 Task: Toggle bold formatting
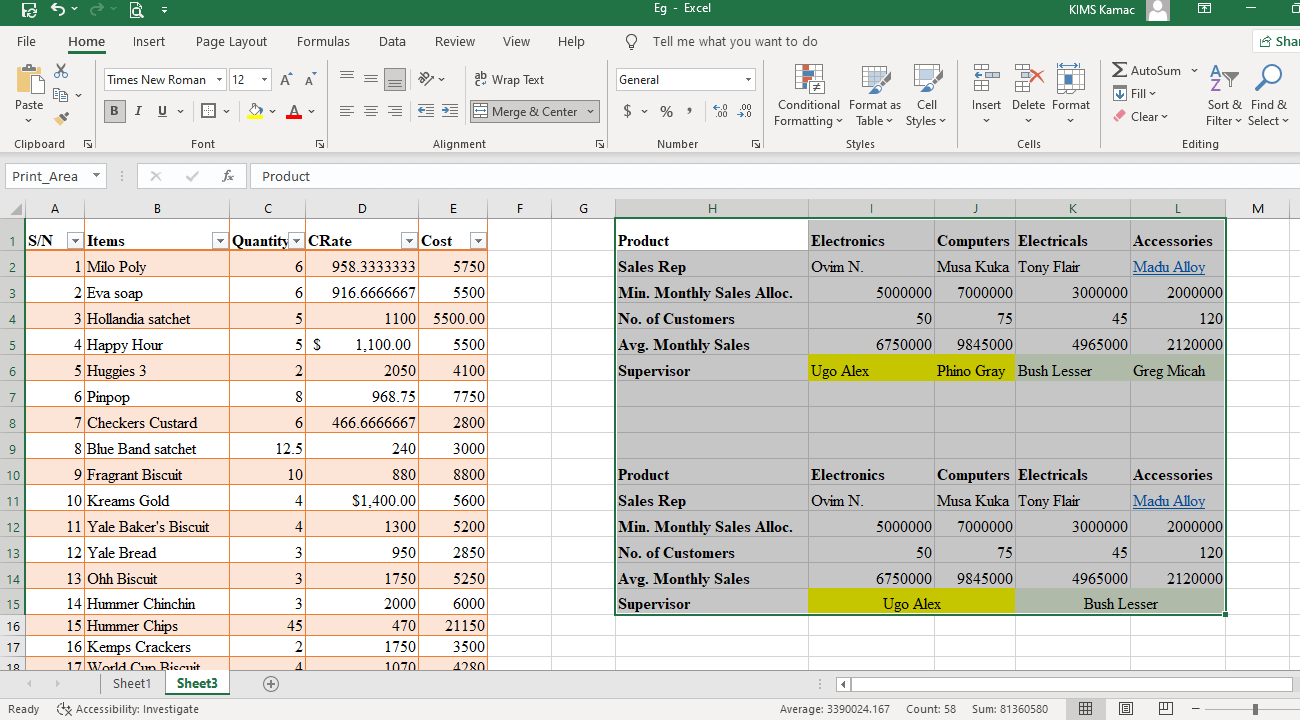114,111
